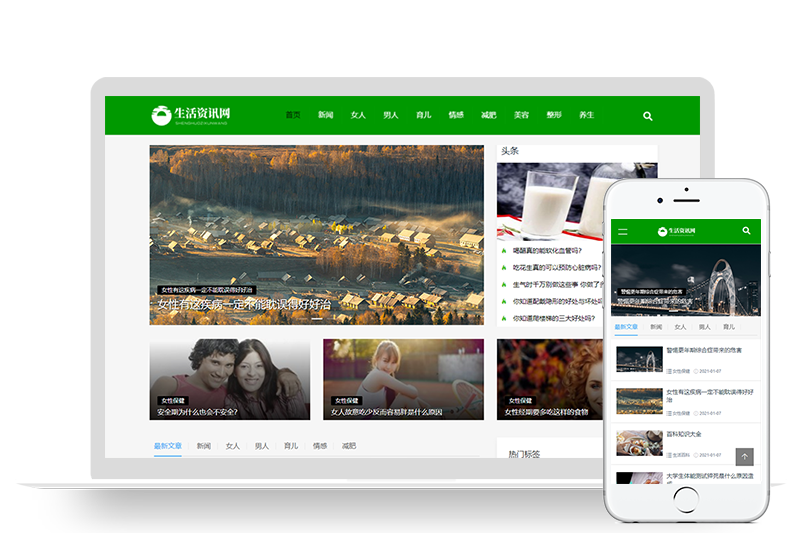This screenshot has width=800, height=533.
Task: Open 百科知识大全 article in mobile list
Action: 684,434
